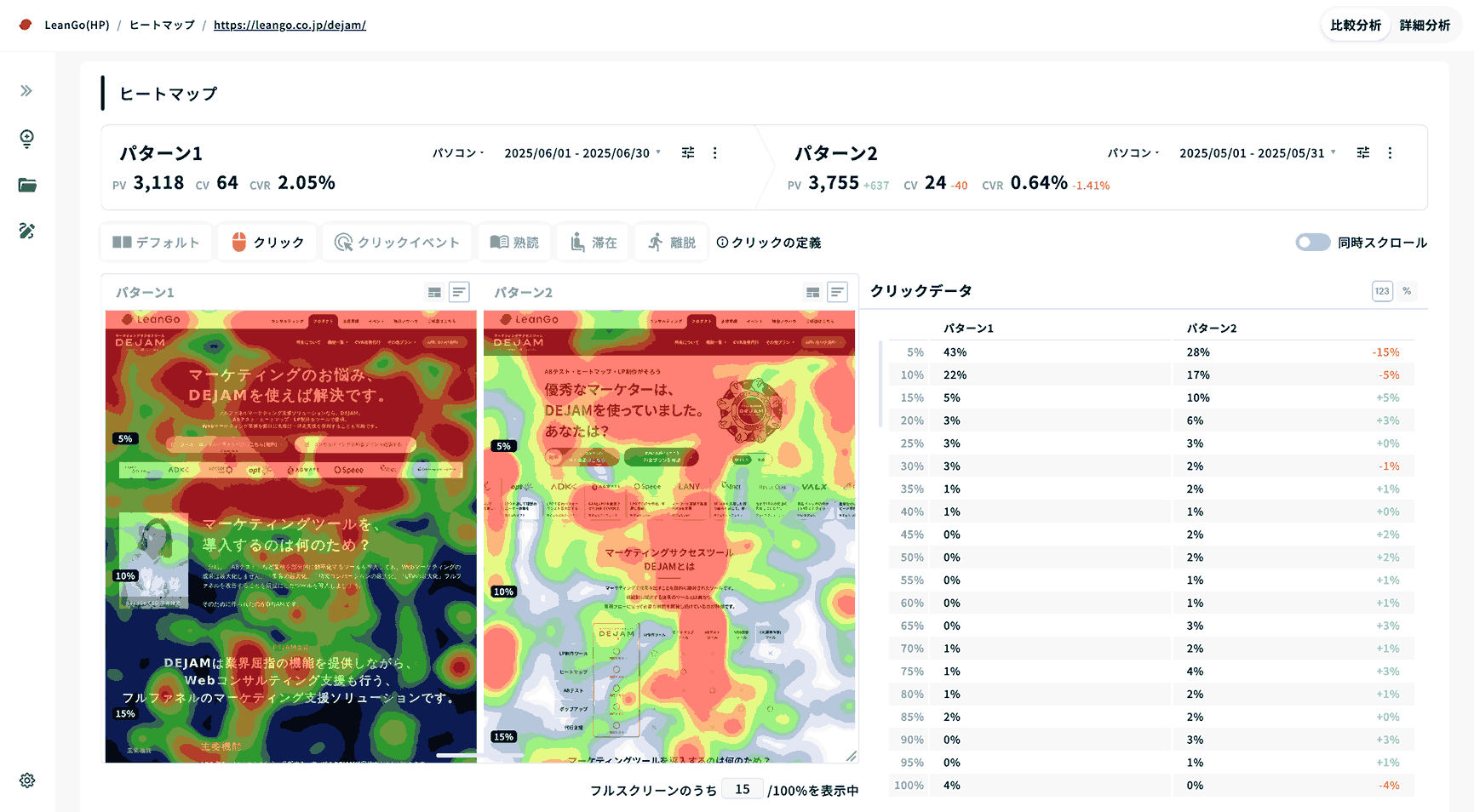Click パターン2 heatmap image

coord(669,536)
